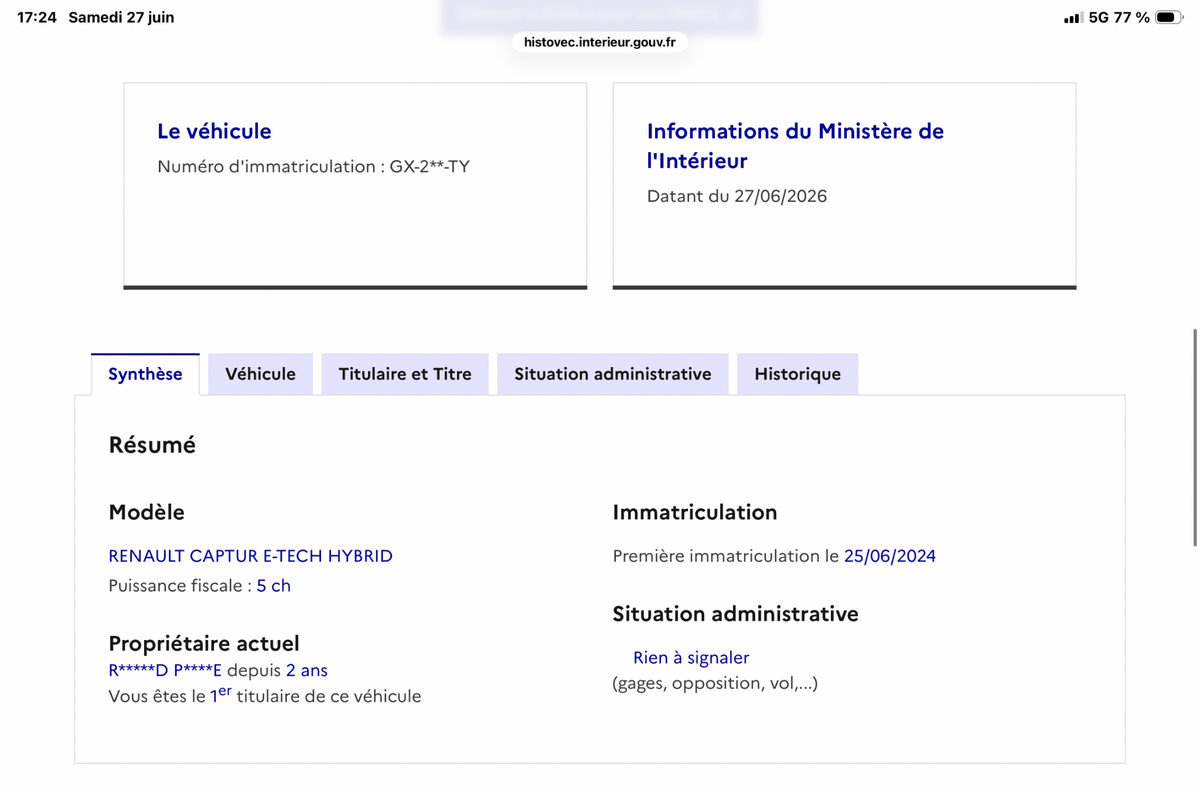This screenshot has height=788, width=1200.
Task: Tap the 17:24 clock in status bar
Action: tap(37, 18)
